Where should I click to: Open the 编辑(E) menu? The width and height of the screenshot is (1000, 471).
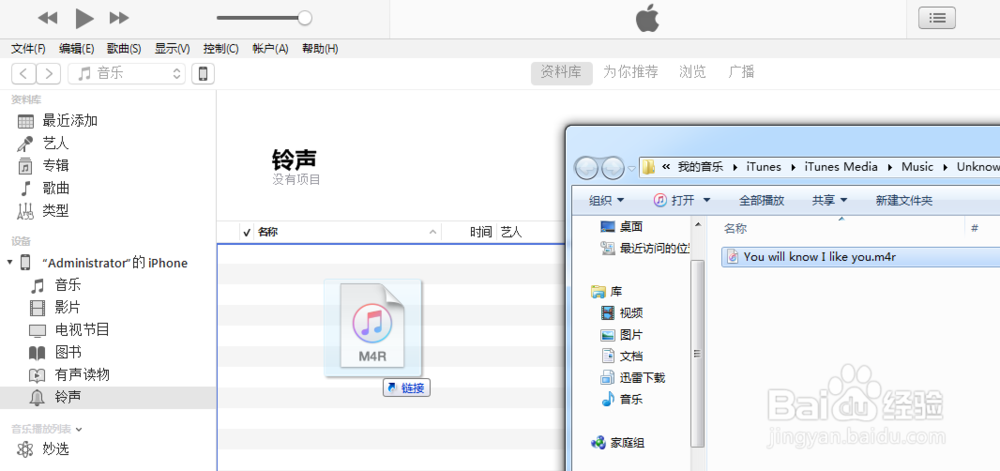pyautogui.click(x=77, y=48)
